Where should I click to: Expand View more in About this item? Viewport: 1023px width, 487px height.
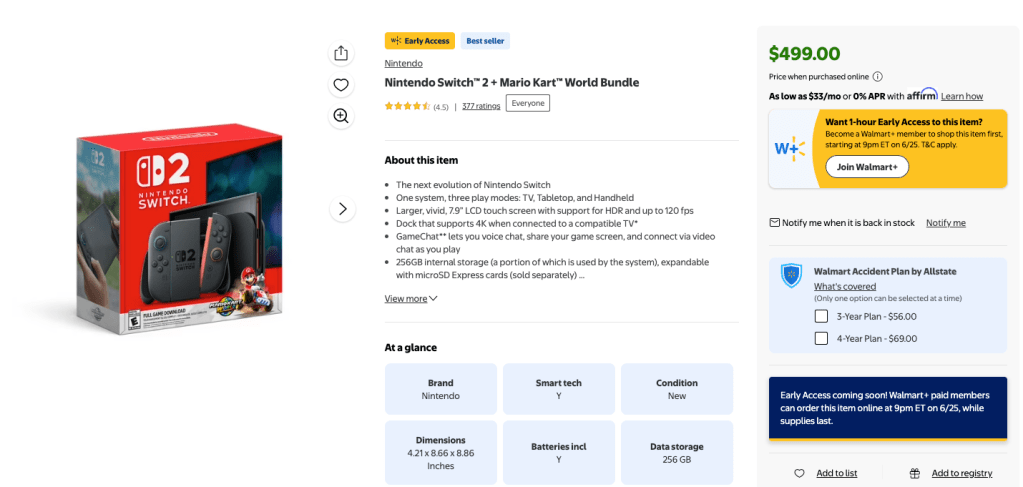(x=411, y=298)
